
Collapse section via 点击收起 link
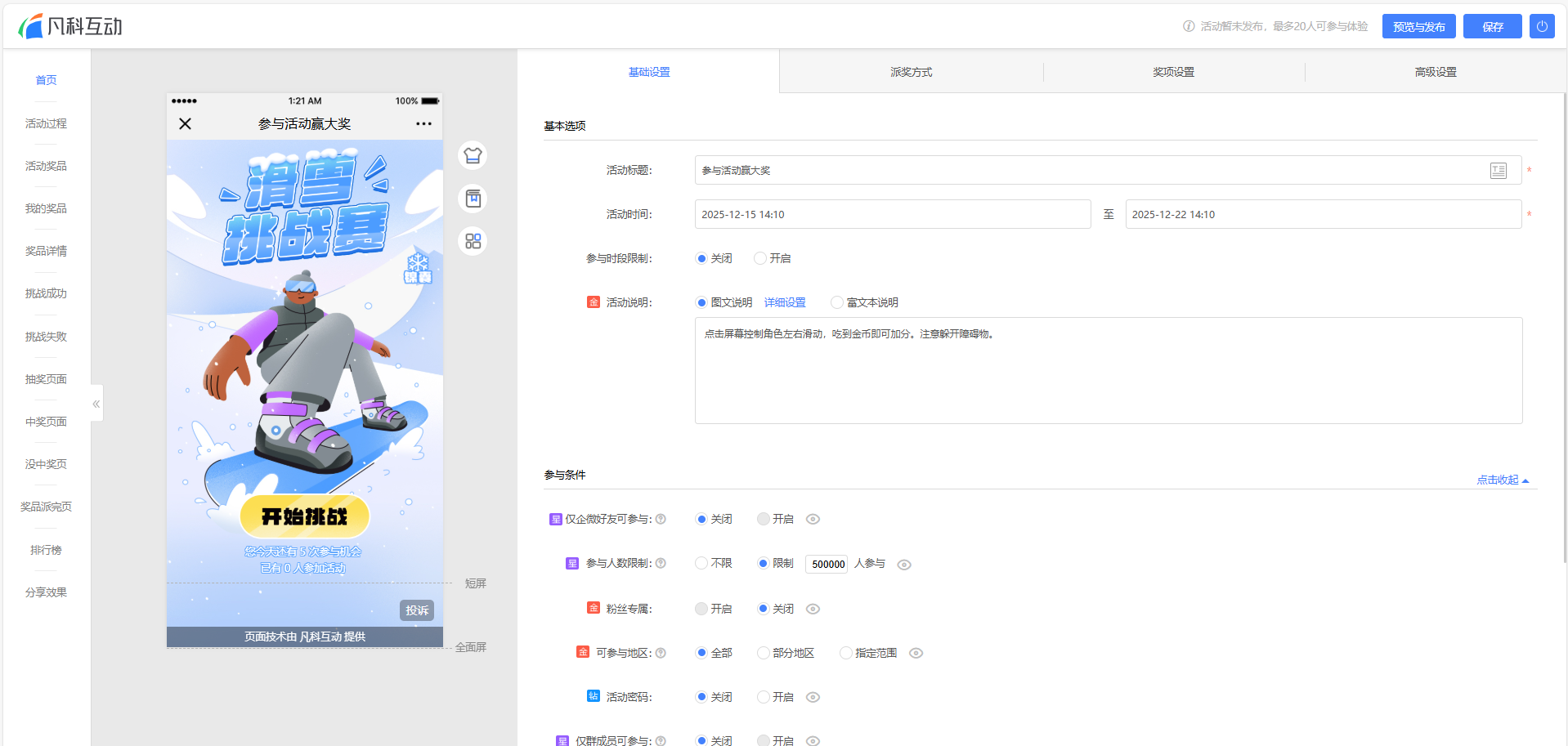coord(1502,480)
